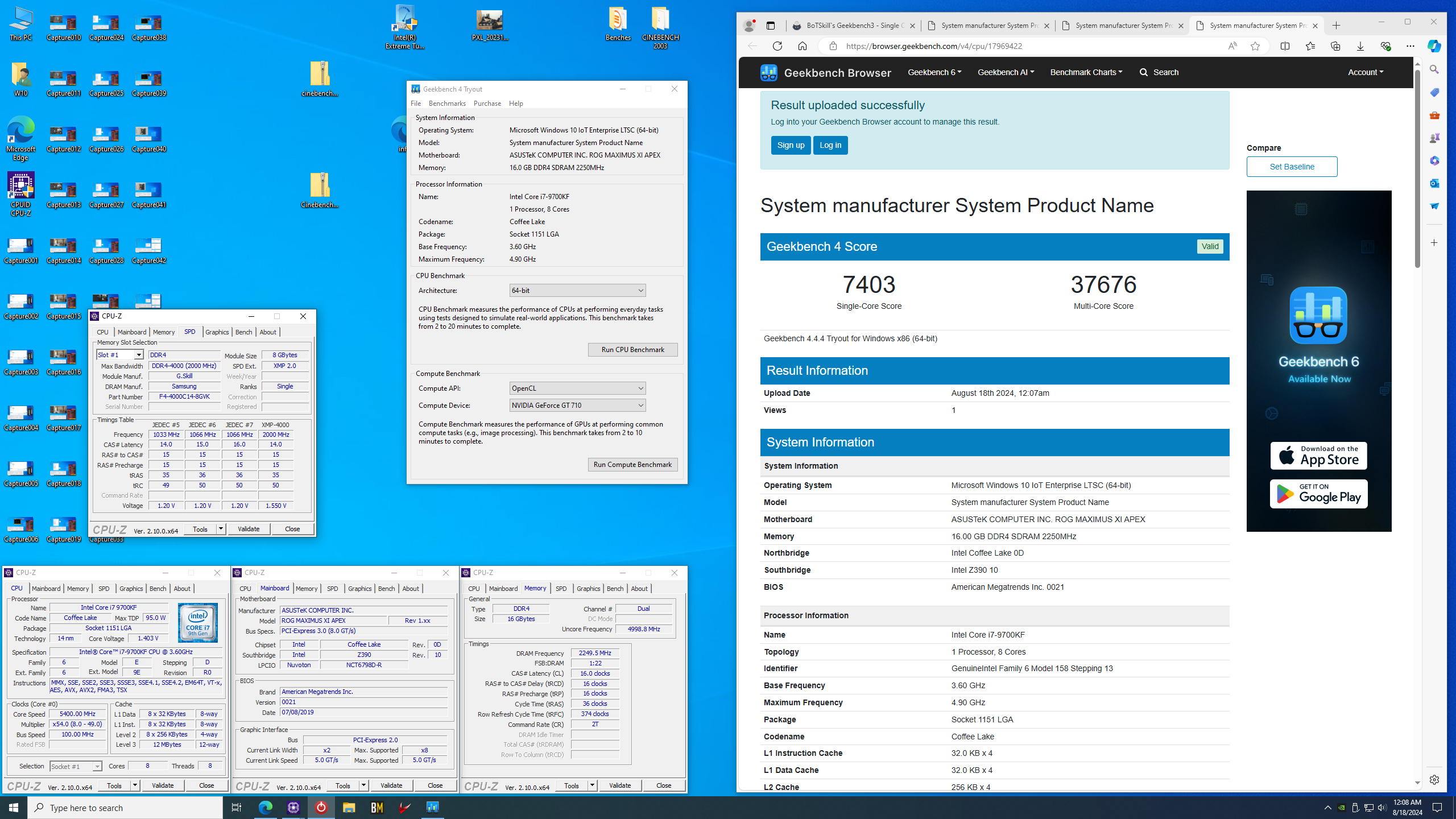Screen dimensions: 1456x819
Task: Open the Architecture 64-bit dropdown
Action: [577, 291]
